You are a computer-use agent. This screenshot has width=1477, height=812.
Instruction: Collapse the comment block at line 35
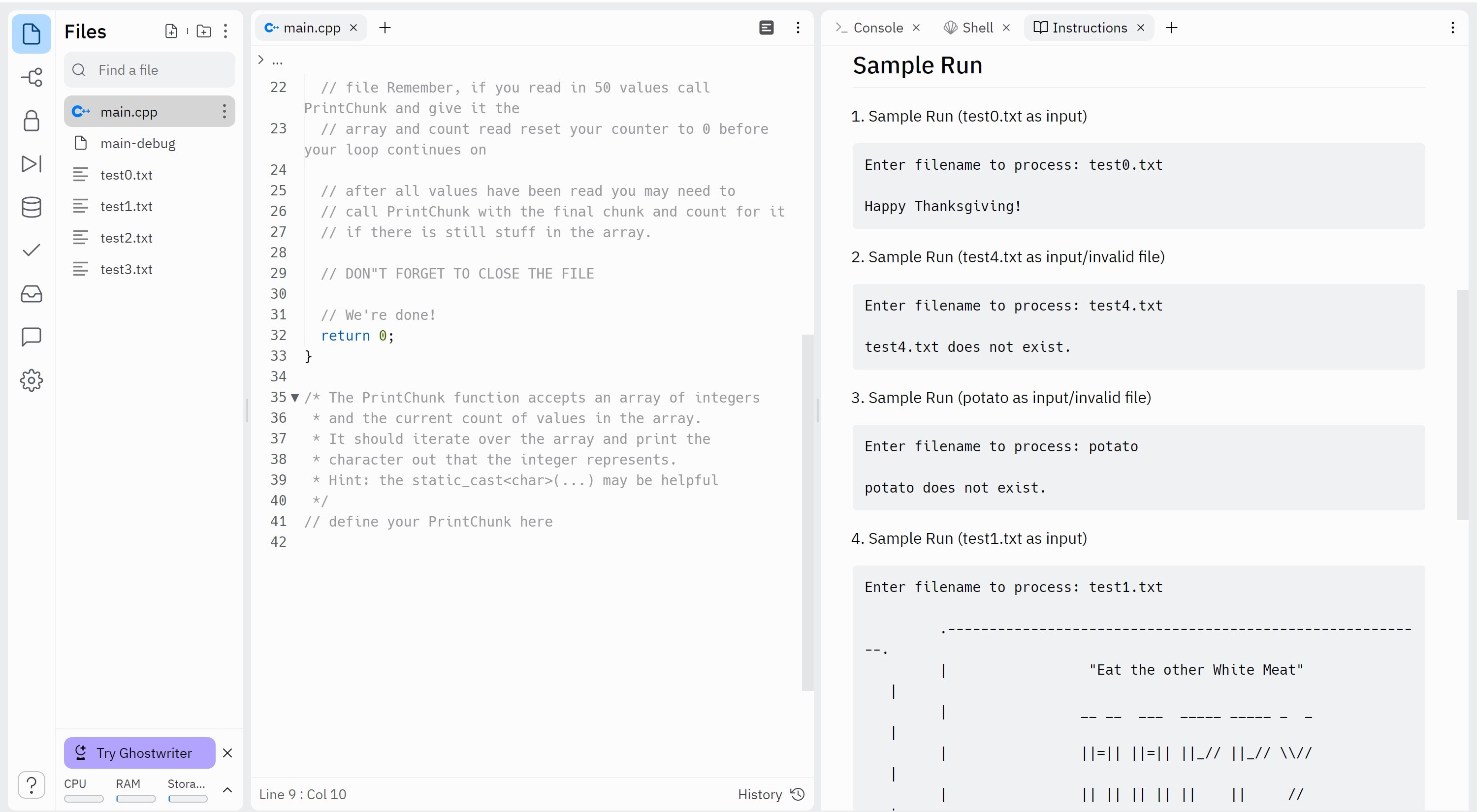click(295, 398)
